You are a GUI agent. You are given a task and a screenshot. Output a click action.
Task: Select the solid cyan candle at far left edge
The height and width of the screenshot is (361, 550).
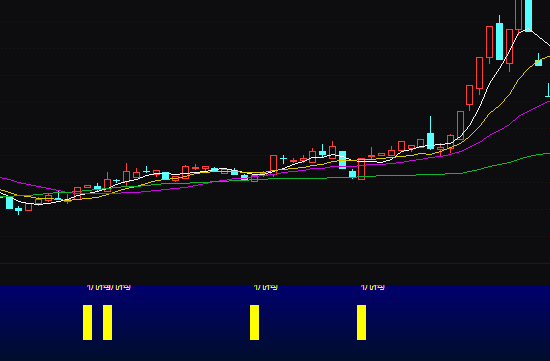click(x=9, y=203)
